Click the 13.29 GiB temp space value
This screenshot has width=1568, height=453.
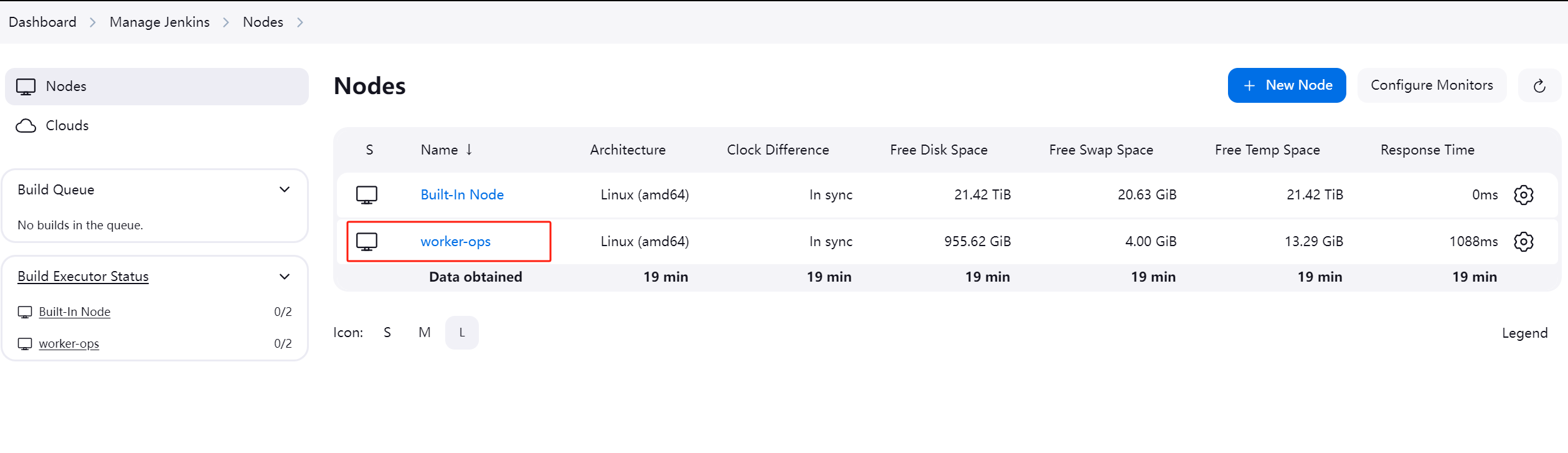(x=1314, y=242)
